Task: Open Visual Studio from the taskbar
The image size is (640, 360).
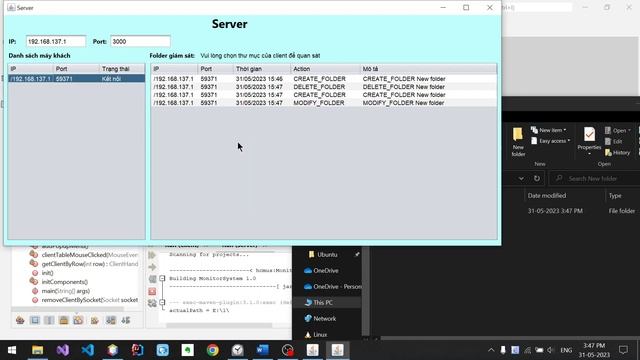Action: pos(62,350)
